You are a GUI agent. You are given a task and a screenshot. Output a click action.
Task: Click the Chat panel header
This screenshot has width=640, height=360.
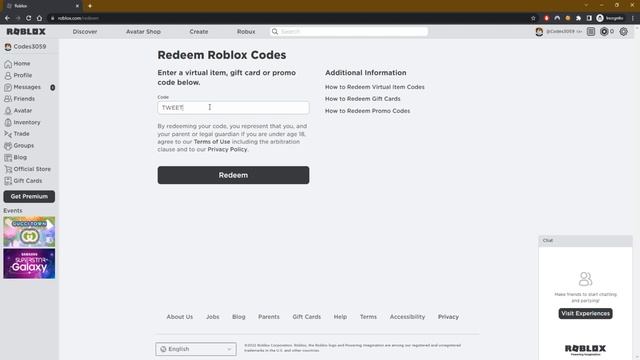pos(585,241)
